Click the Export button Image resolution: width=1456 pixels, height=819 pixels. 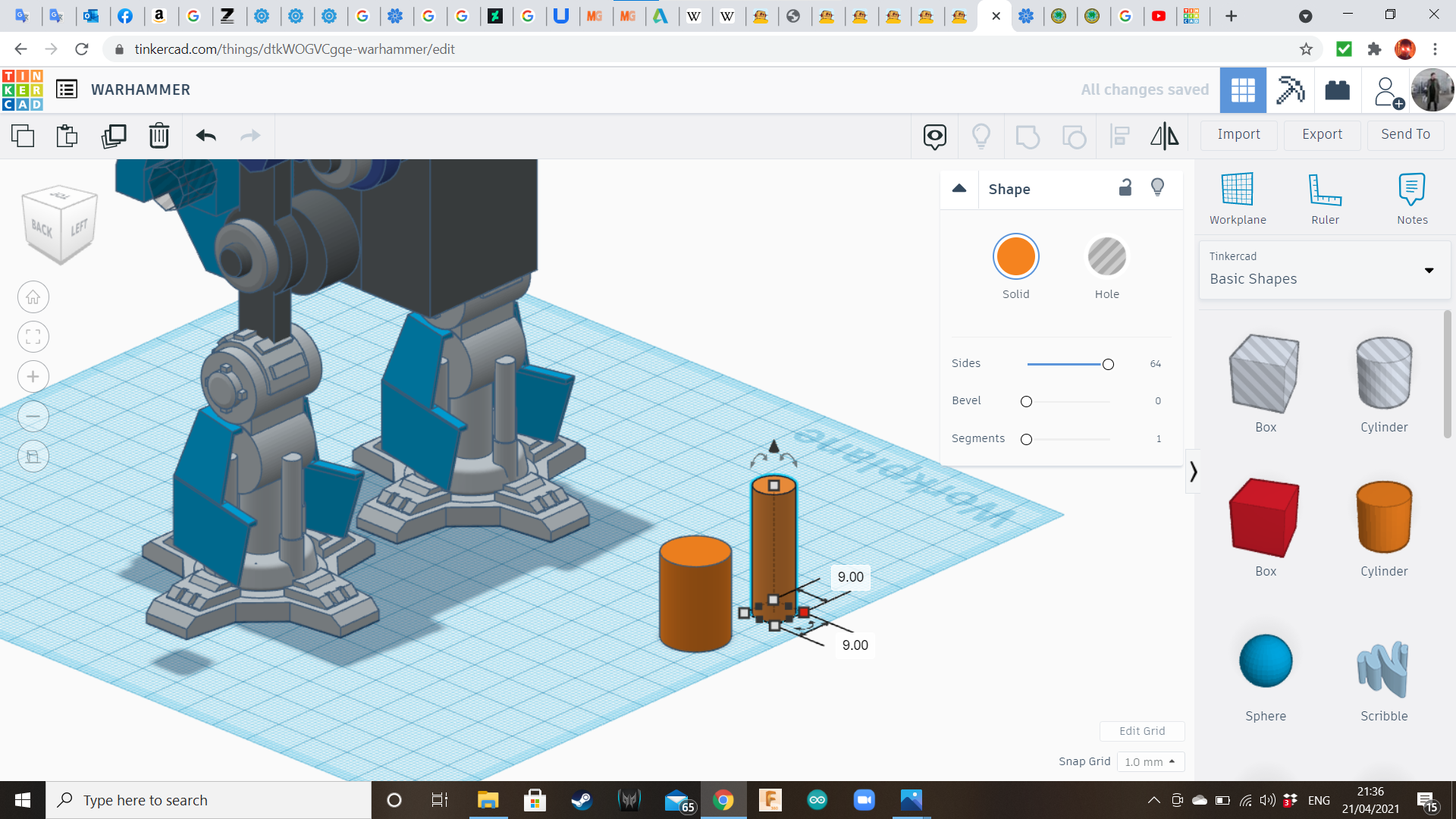coord(1322,134)
